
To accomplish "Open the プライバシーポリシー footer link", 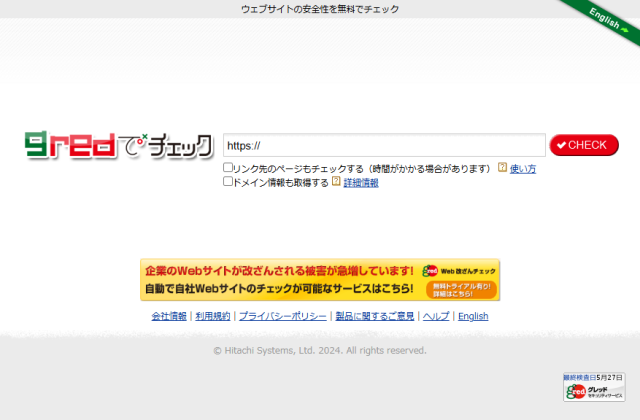I will click(x=283, y=316).
